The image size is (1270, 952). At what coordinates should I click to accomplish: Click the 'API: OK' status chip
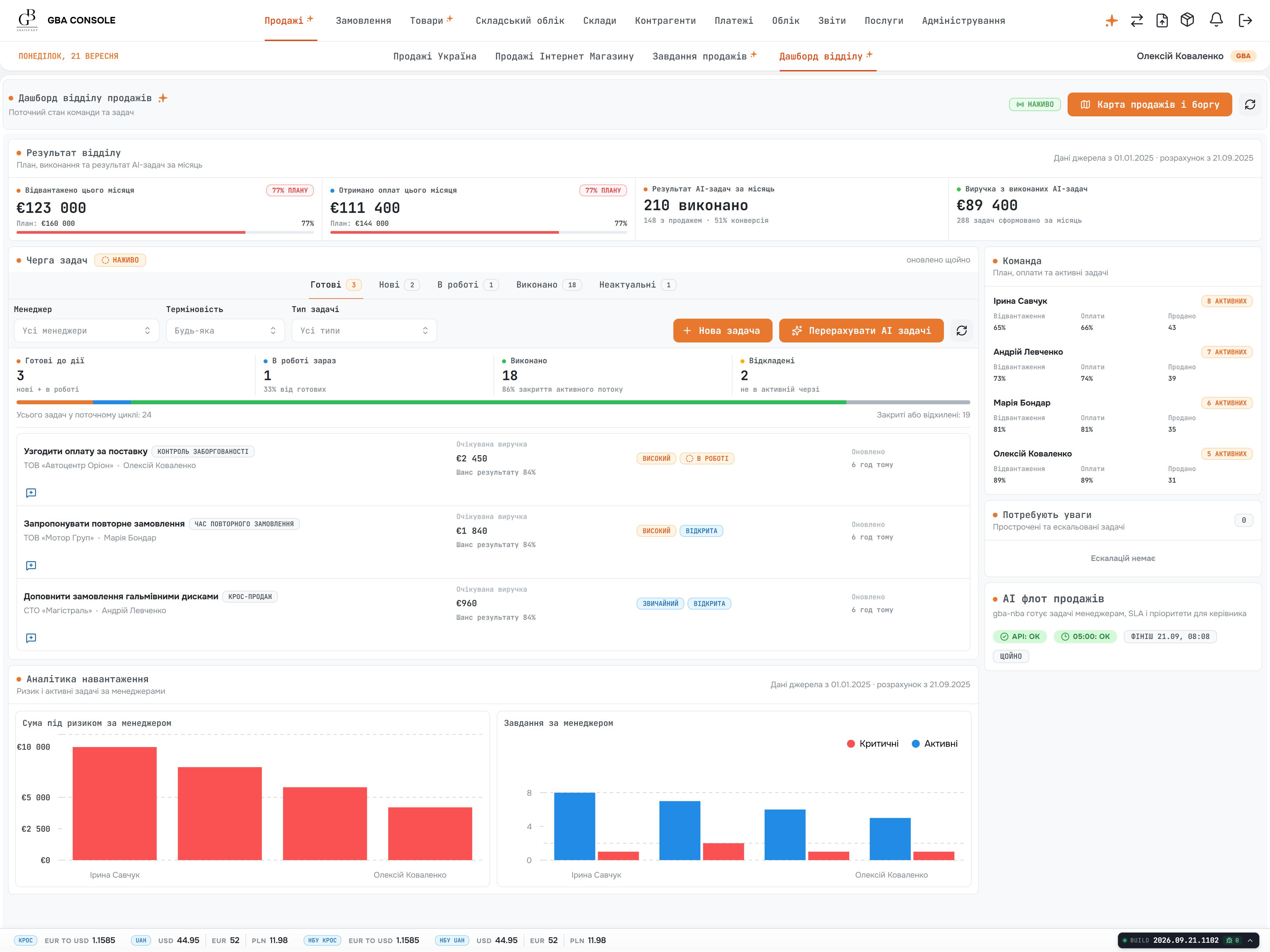click(x=1020, y=636)
